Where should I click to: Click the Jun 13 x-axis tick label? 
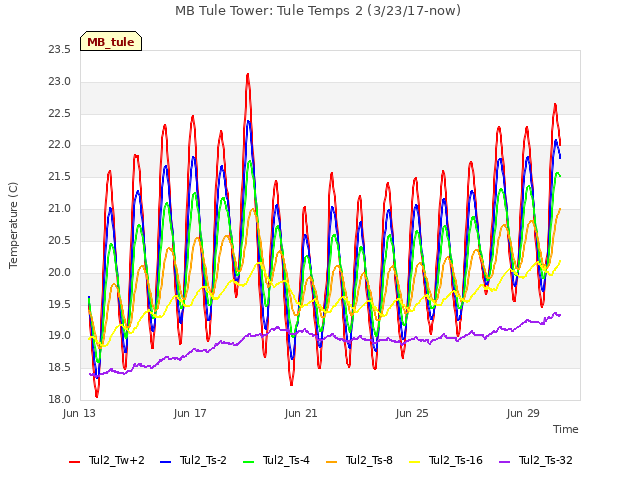[x=79, y=413]
